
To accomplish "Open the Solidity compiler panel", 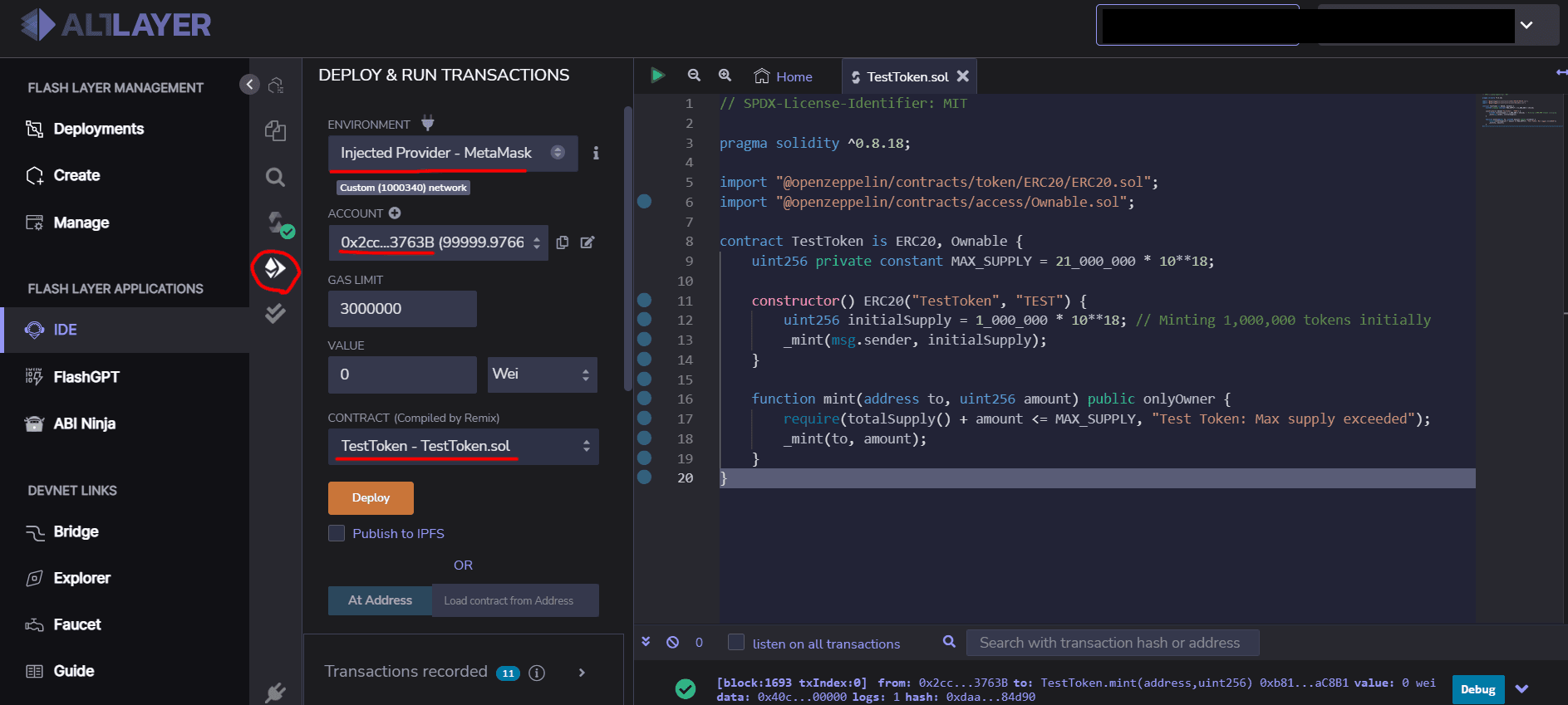I will click(280, 223).
